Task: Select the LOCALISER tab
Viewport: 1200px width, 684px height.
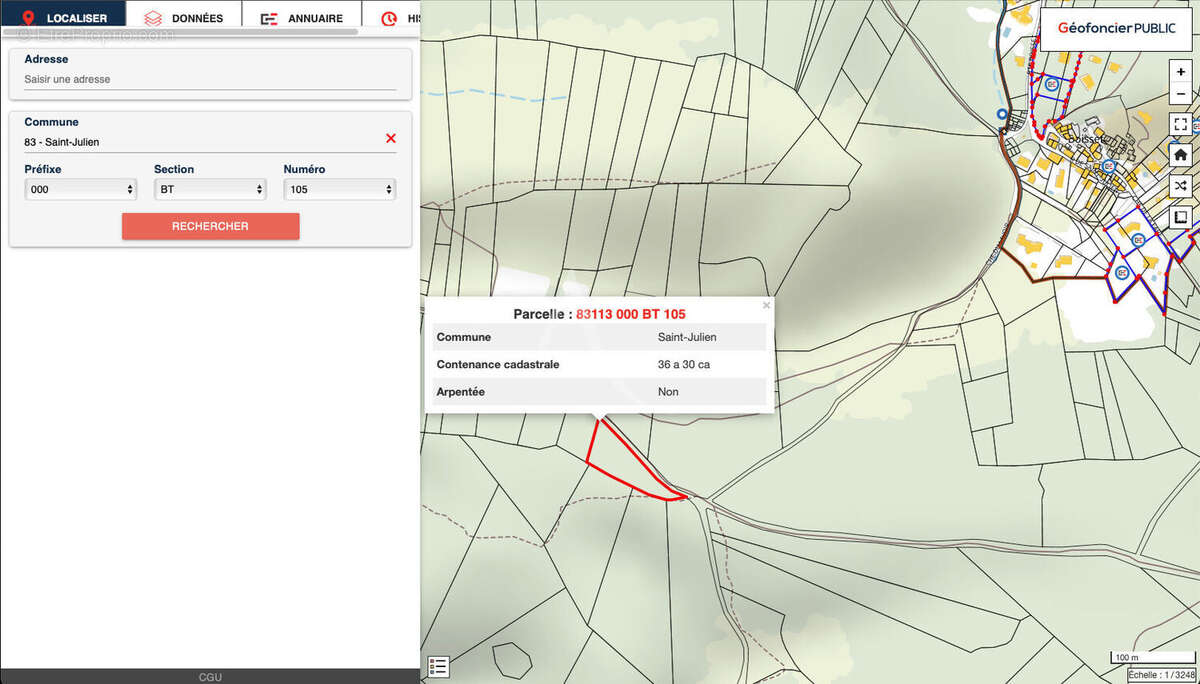Action: coord(63,17)
